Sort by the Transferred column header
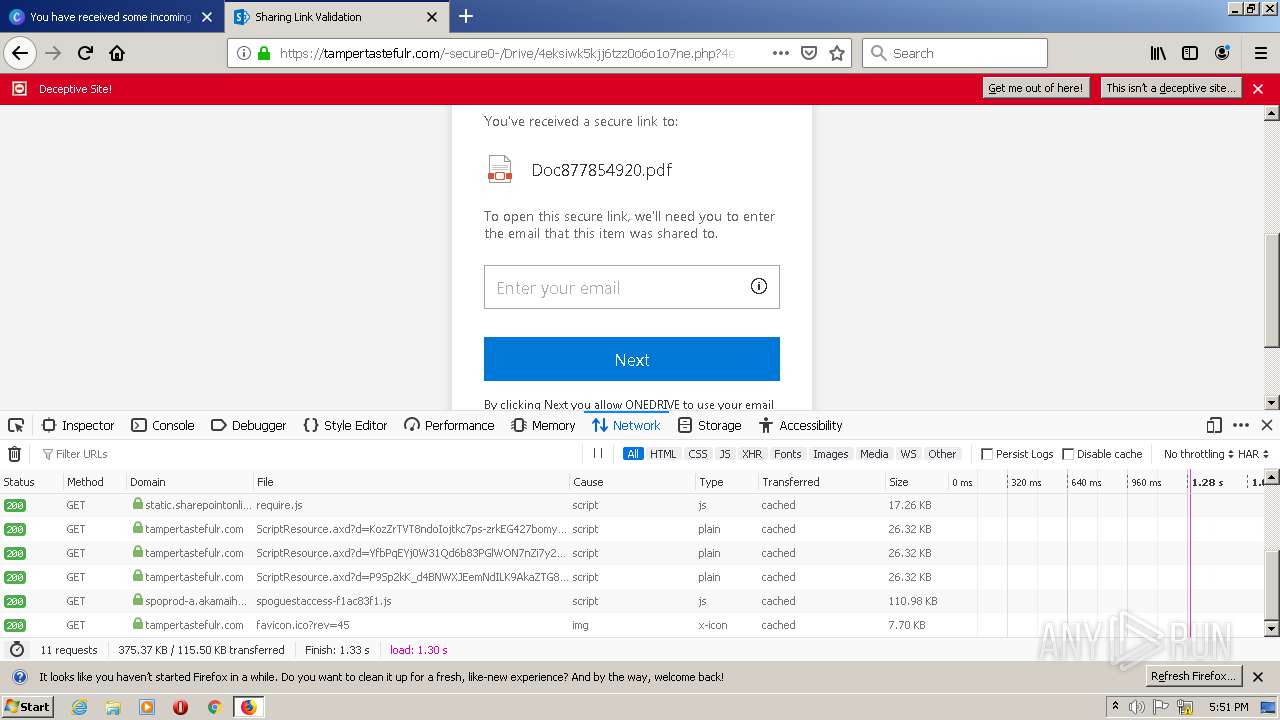Image resolution: width=1280 pixels, height=720 pixels. click(820, 482)
